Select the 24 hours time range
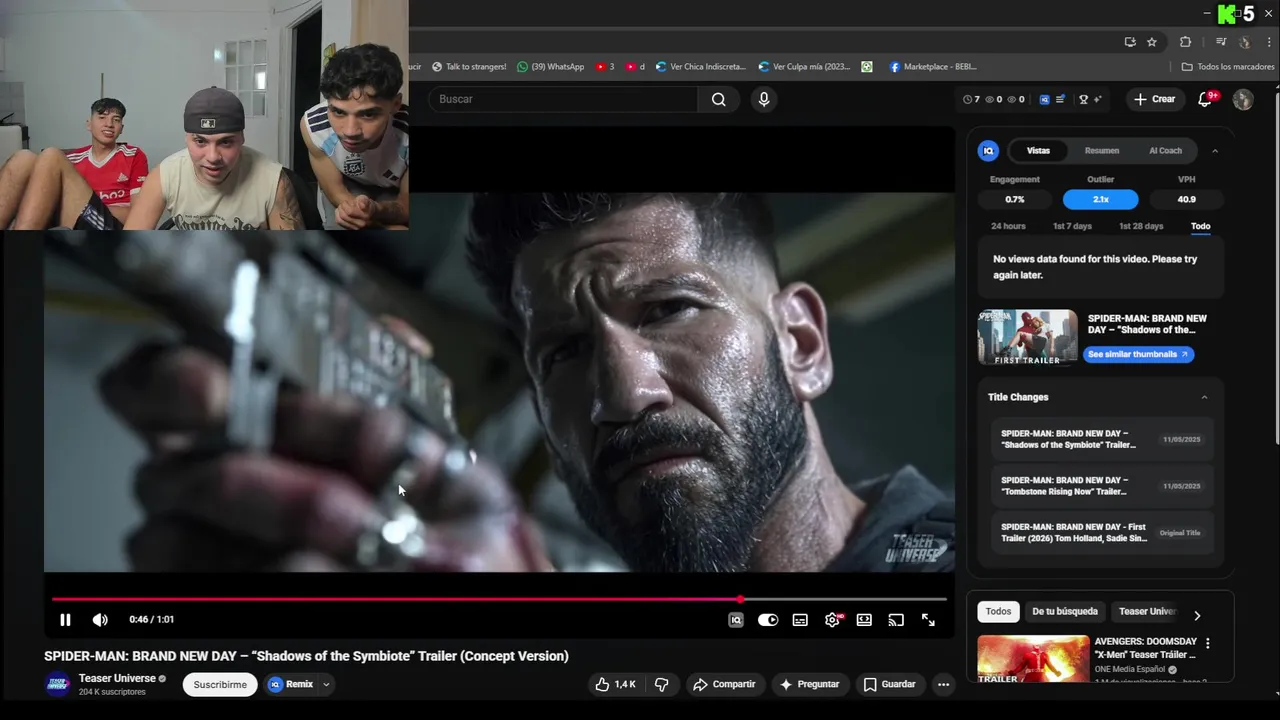Viewport: 1280px width, 720px height. tap(1008, 226)
